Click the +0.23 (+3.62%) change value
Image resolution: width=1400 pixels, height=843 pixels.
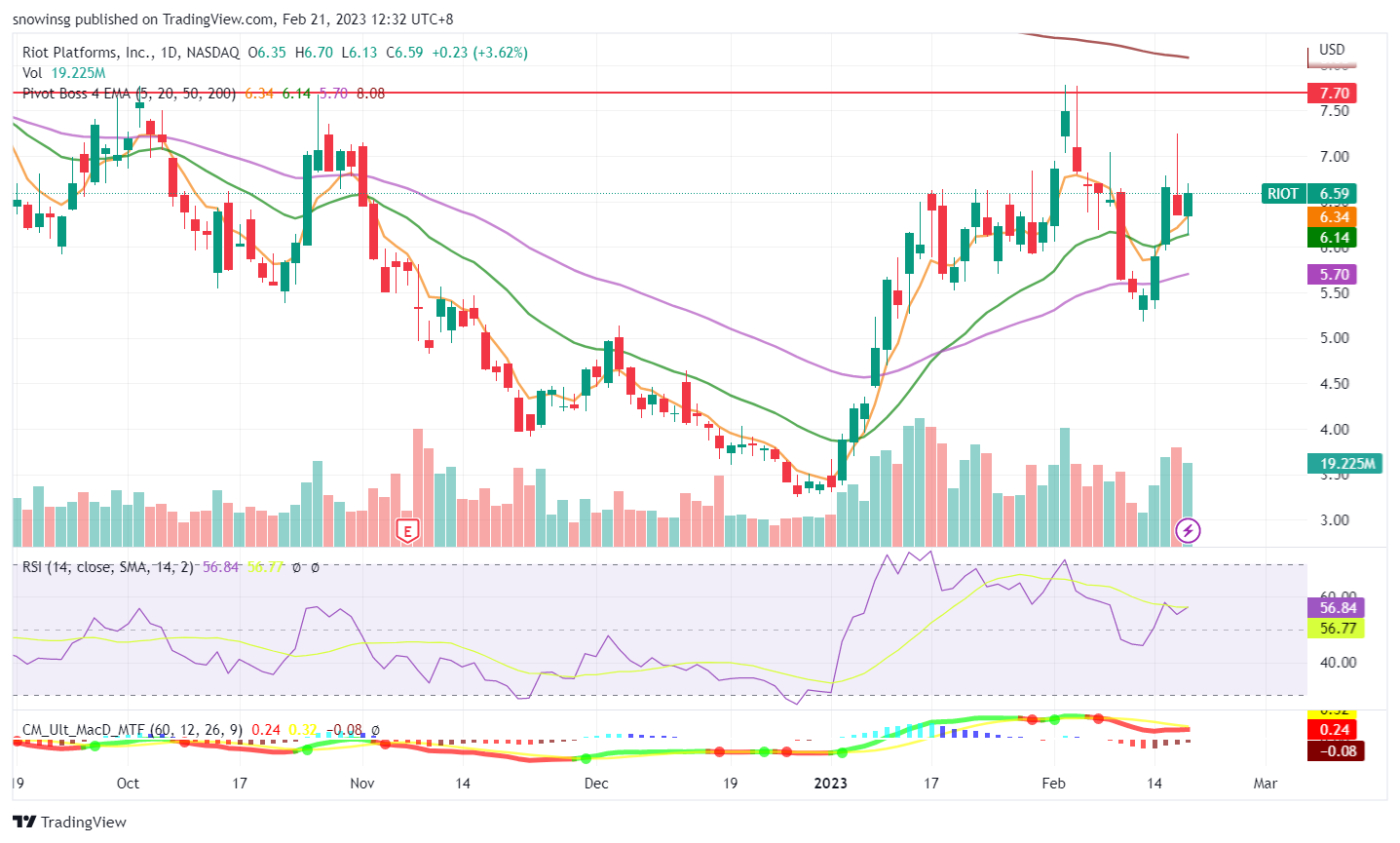pyautogui.click(x=479, y=53)
